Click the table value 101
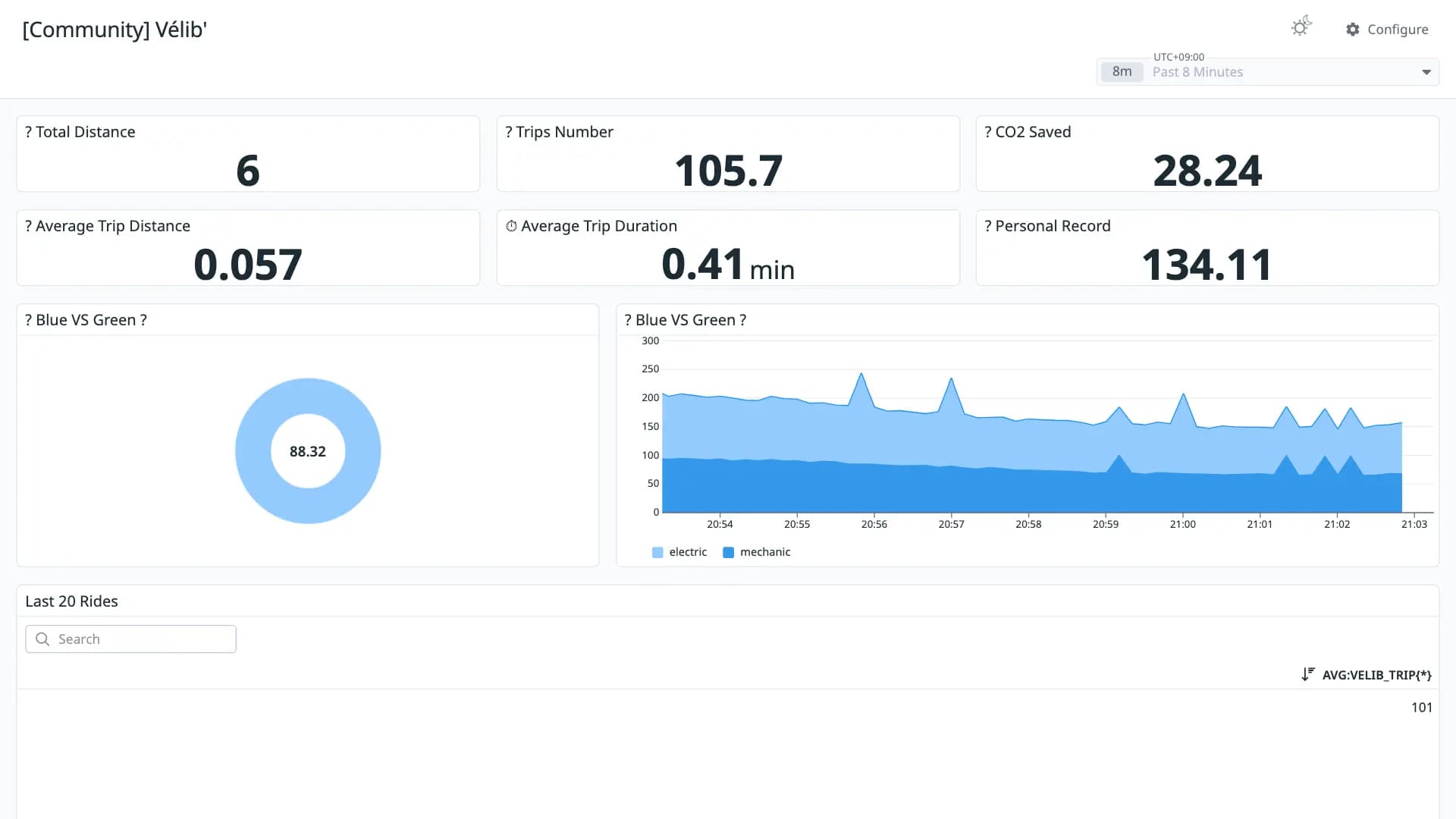The width and height of the screenshot is (1456, 819). point(1422,708)
